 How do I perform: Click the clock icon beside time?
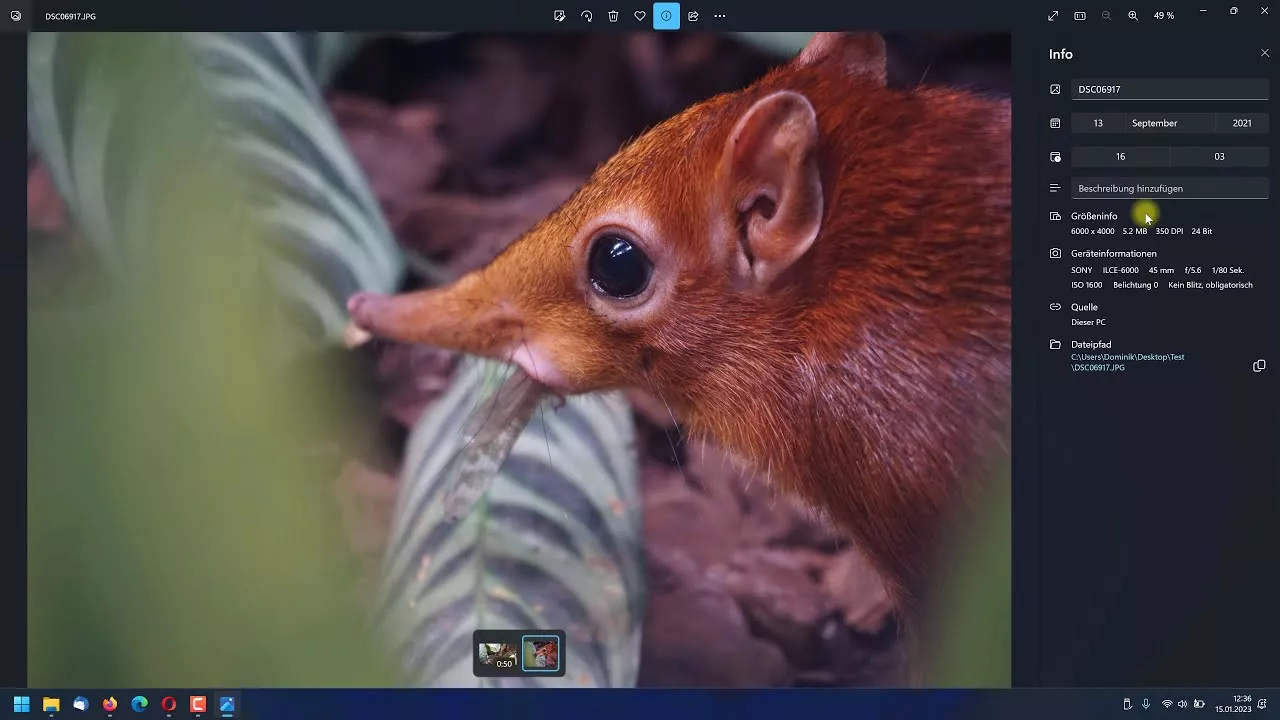[x=1055, y=156]
